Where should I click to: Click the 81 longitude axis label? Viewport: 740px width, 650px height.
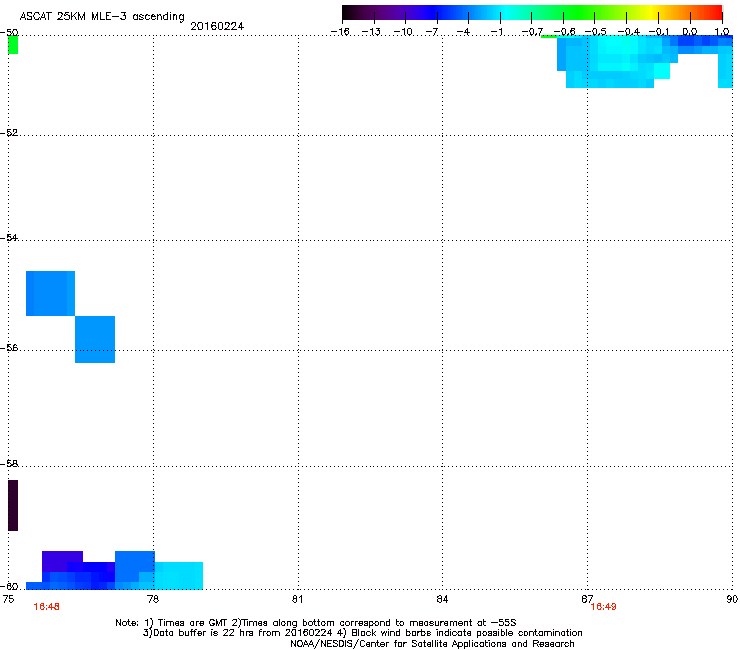click(x=297, y=599)
